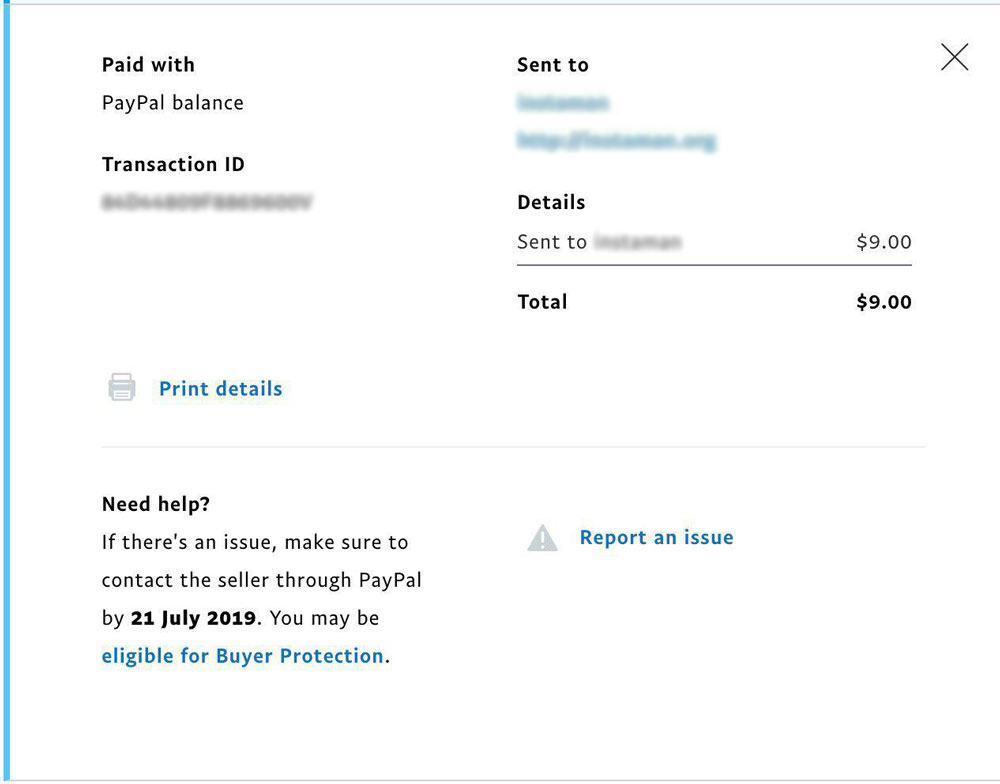Click the warning triangle icon
Viewport: 1000px width, 784px height.
tap(542, 538)
